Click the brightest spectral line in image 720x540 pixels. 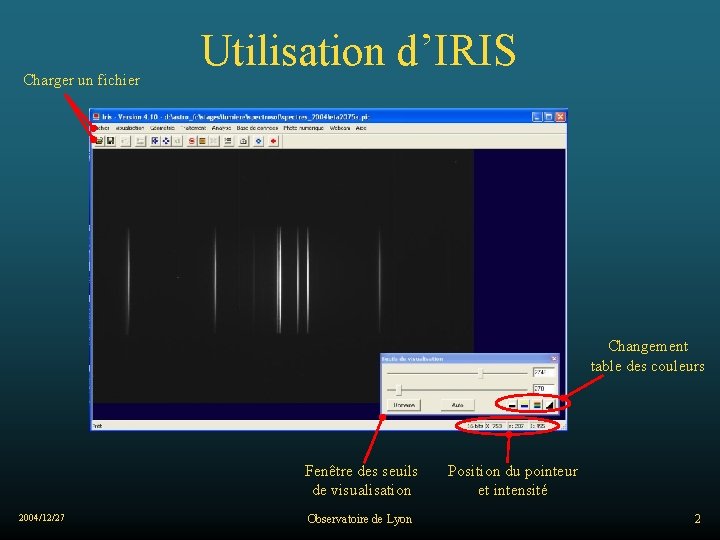click(x=279, y=279)
